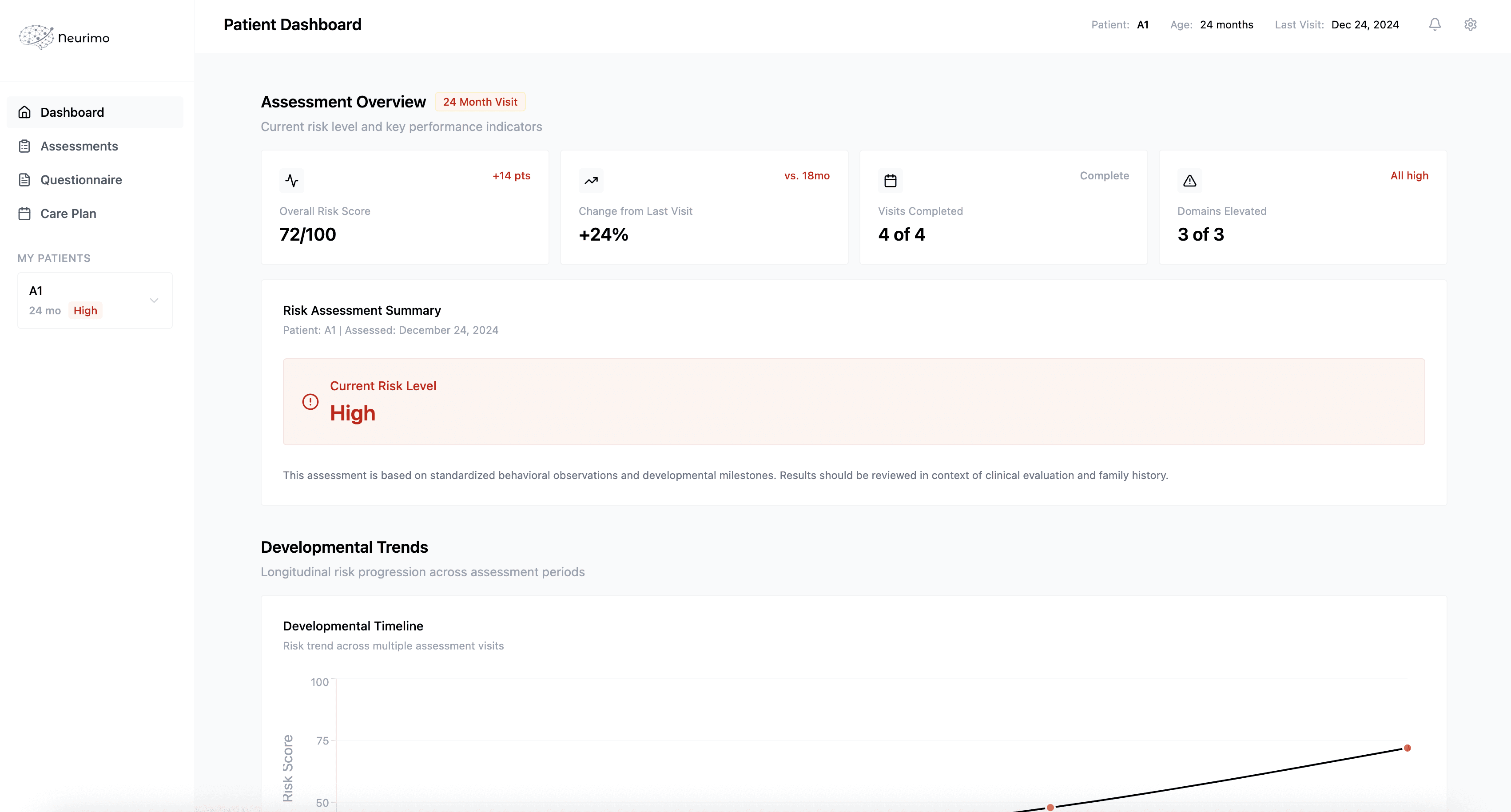The image size is (1511, 812).
Task: Click the Visits Completed calendar icon
Action: point(890,181)
